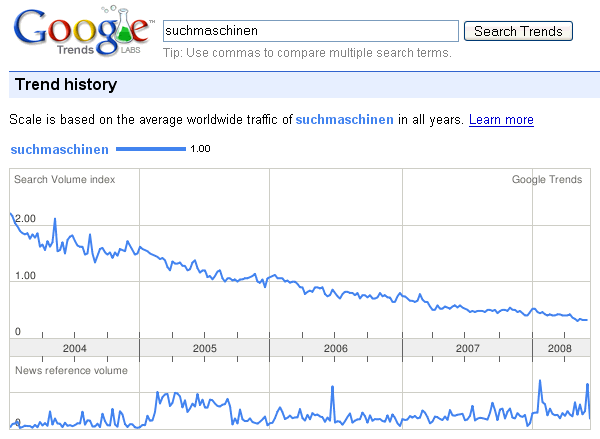Viewport: 600px width, 439px height.
Task: Click the Google Trends Labs logo
Action: tap(78, 33)
